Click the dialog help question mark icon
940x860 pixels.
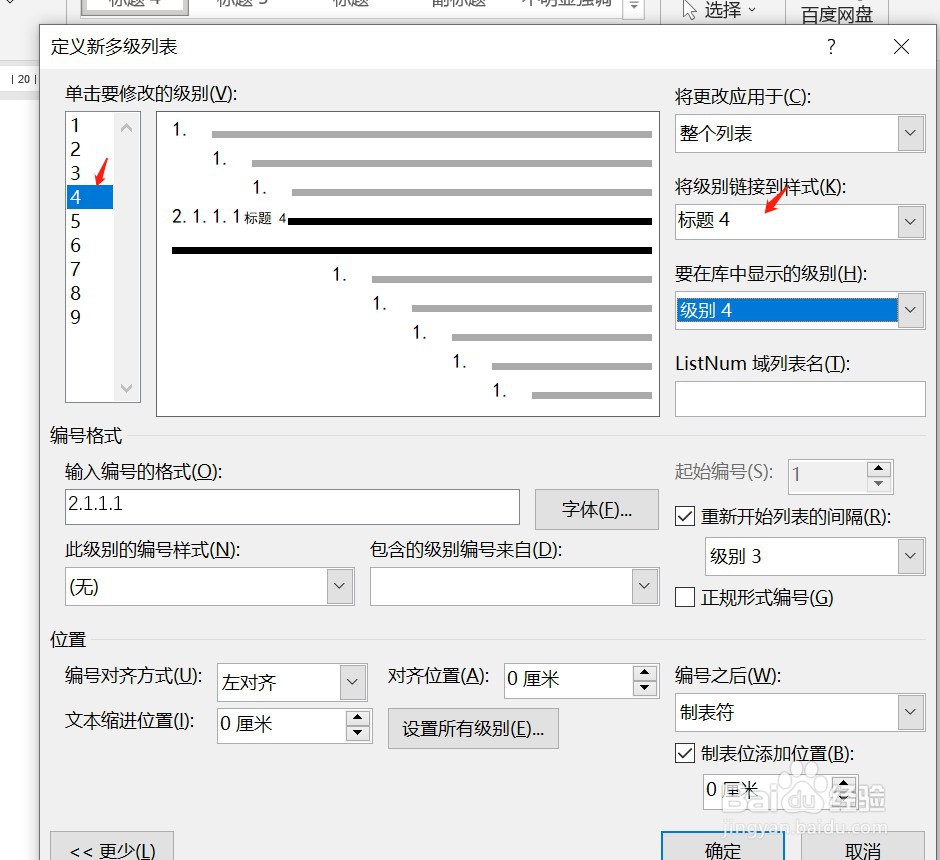pos(831,46)
